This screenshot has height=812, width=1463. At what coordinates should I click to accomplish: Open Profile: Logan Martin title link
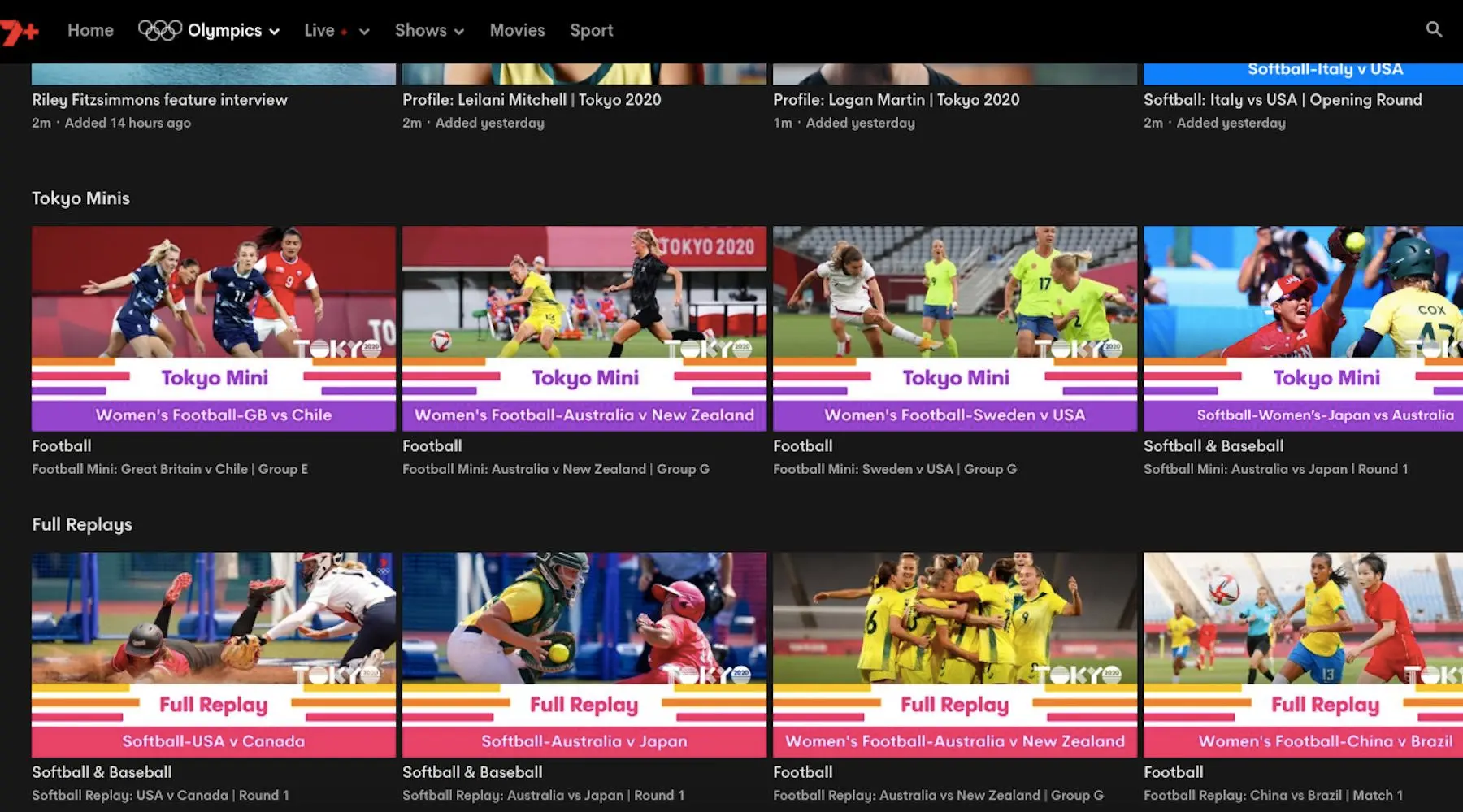pyautogui.click(x=896, y=100)
